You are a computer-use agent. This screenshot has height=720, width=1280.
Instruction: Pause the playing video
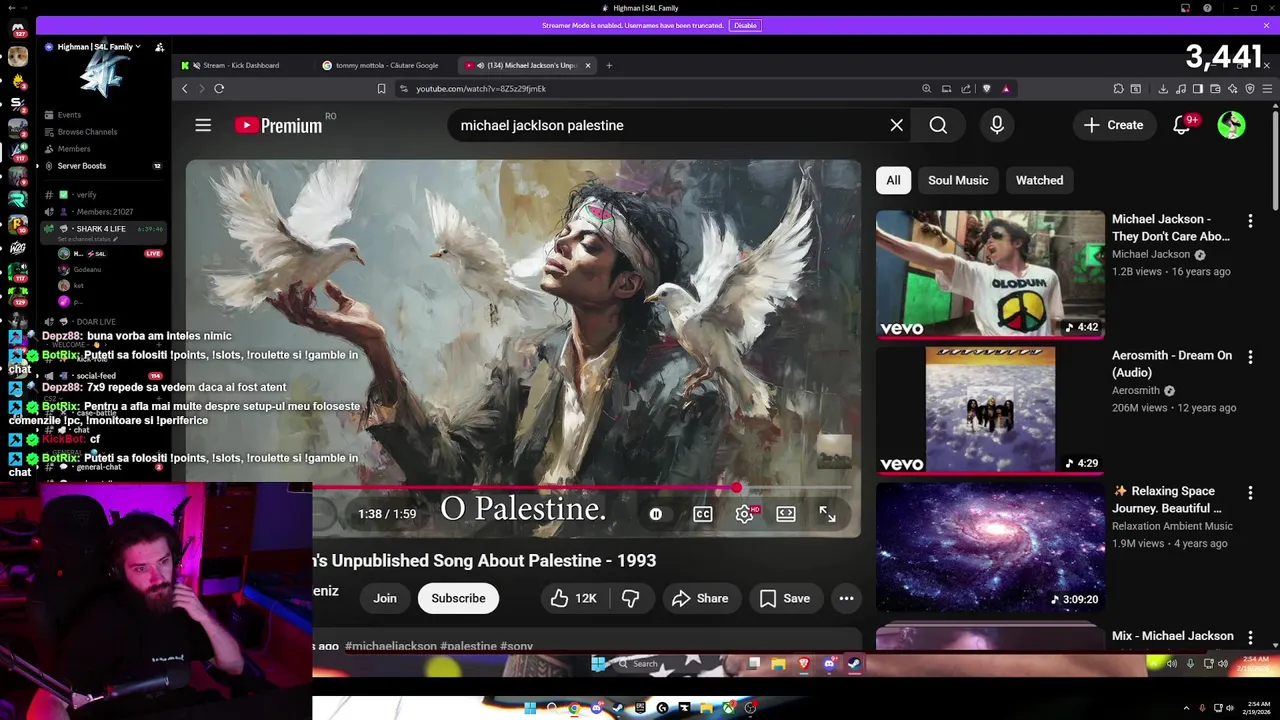coord(656,514)
